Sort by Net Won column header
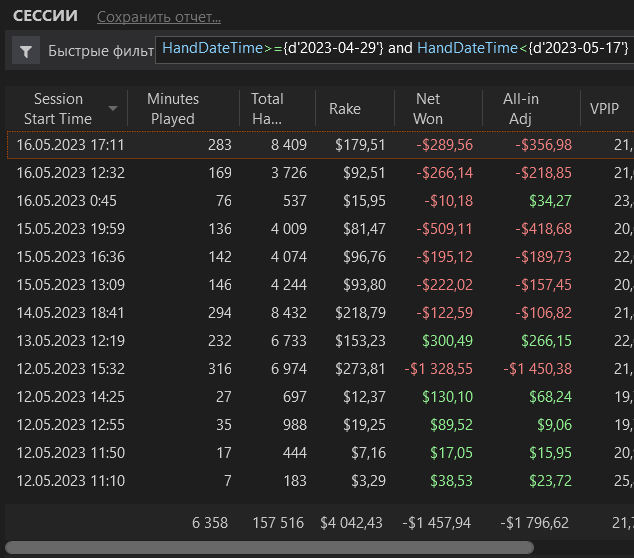 click(428, 108)
